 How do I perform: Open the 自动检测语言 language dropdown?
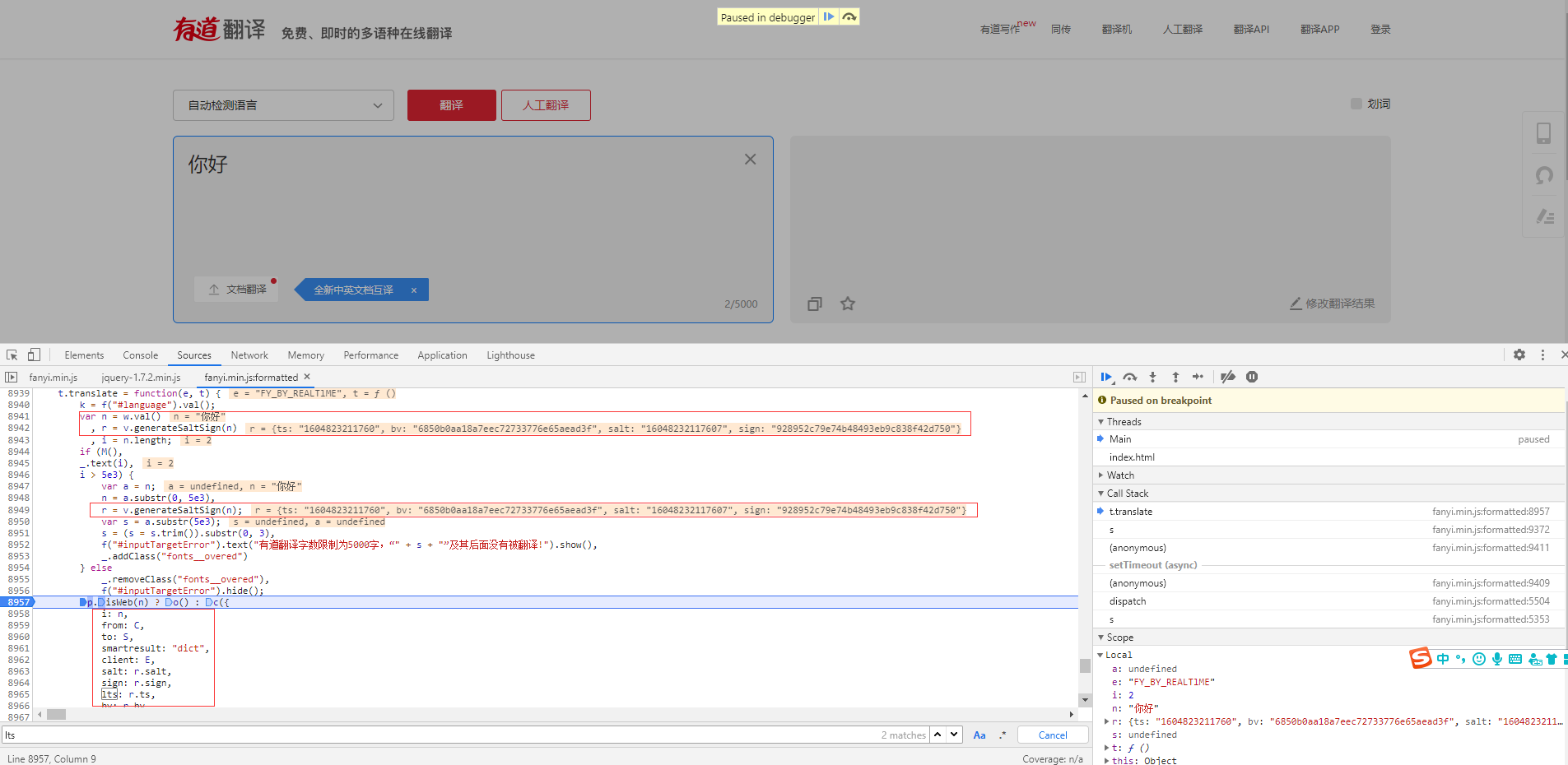coord(283,105)
